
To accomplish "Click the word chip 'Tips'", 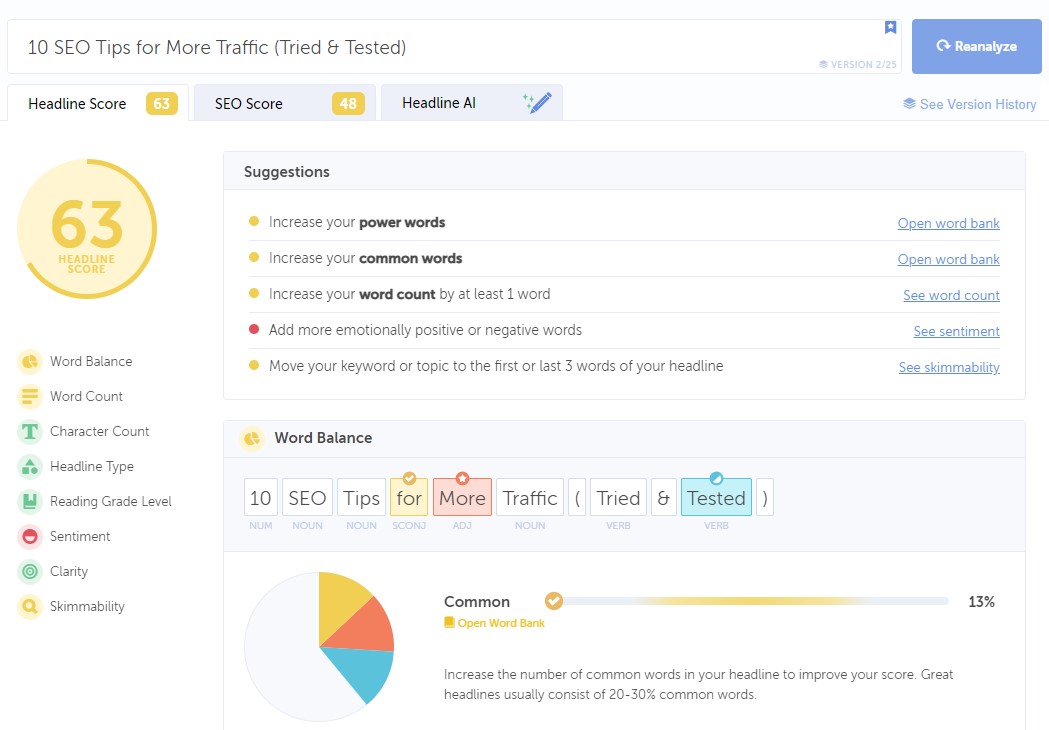I will tap(361, 497).
